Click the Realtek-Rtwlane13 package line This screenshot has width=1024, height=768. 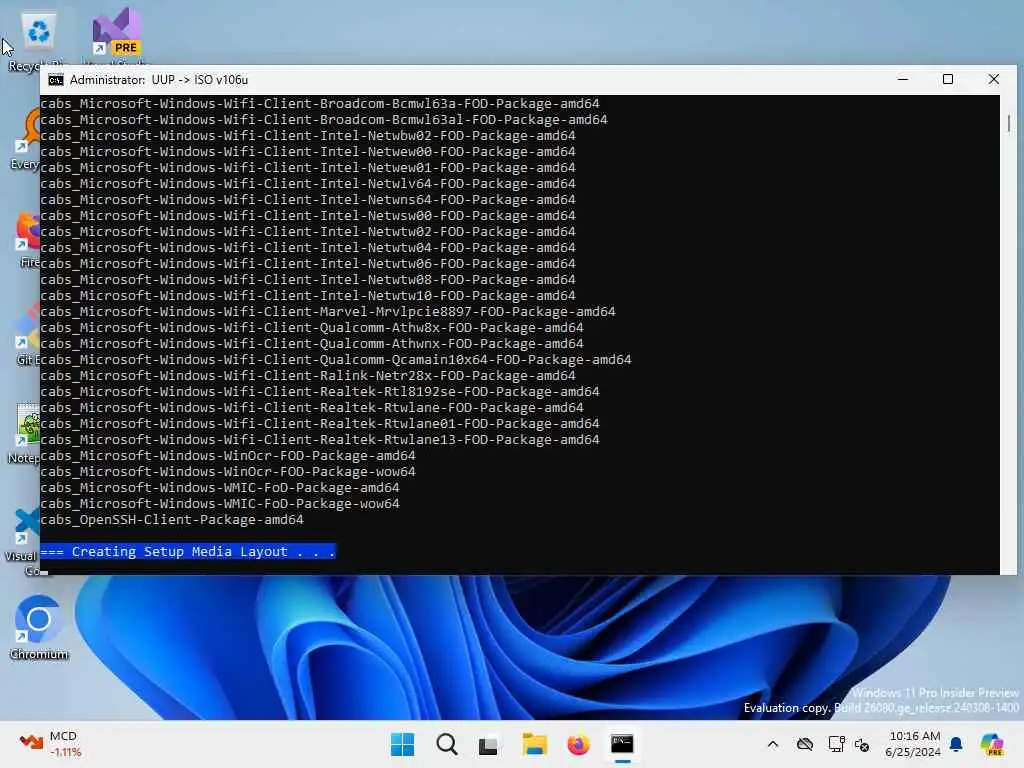pos(320,440)
